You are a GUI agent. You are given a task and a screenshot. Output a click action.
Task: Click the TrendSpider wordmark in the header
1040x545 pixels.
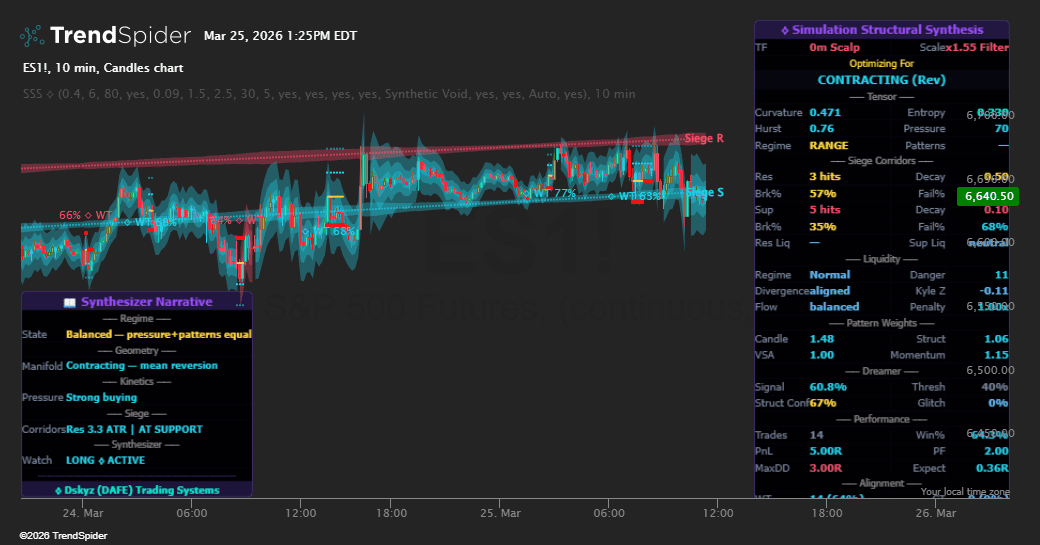(120, 35)
